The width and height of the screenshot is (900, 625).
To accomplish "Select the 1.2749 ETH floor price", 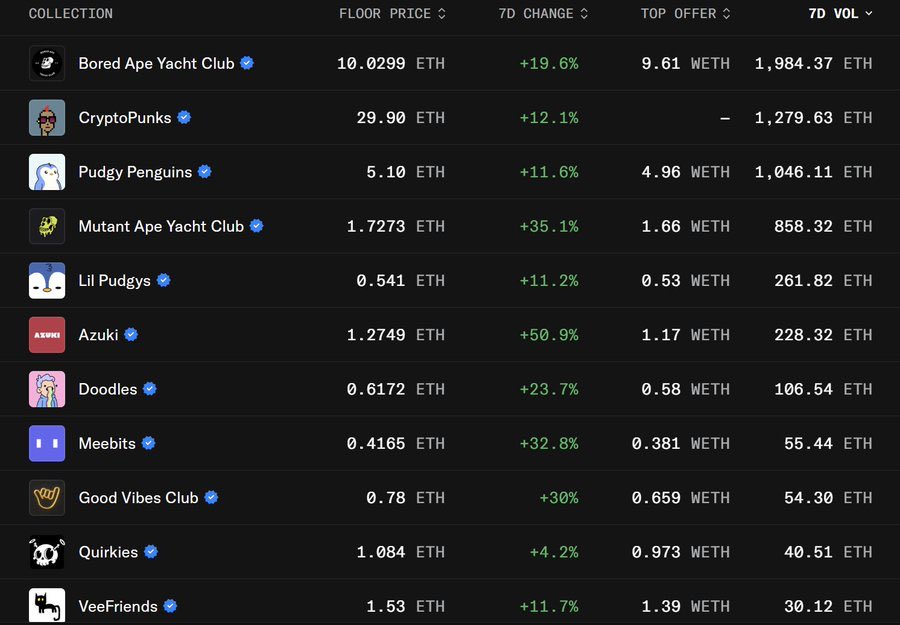I will (x=395, y=335).
